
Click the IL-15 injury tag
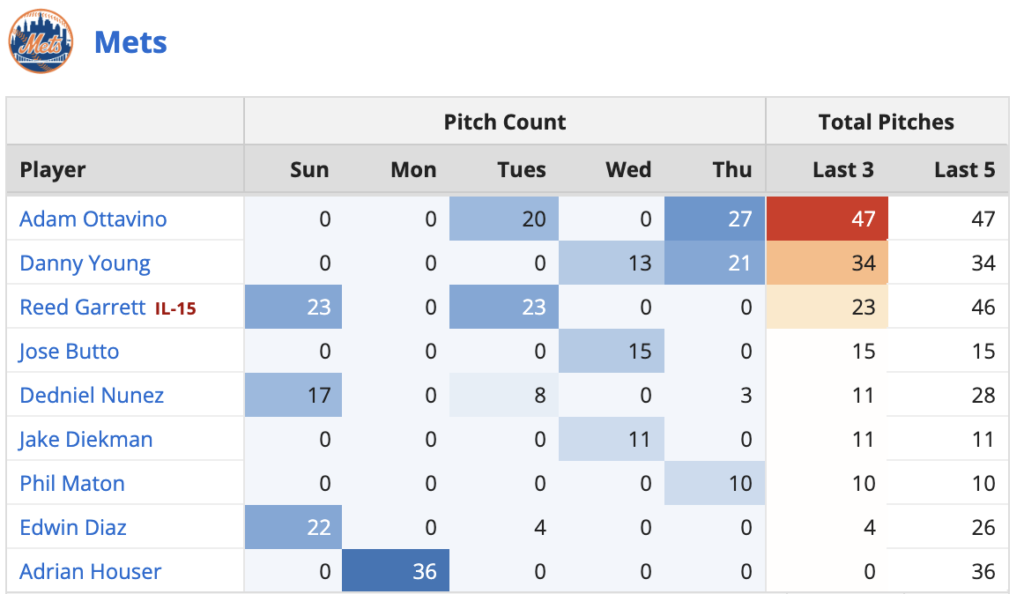click(175, 309)
